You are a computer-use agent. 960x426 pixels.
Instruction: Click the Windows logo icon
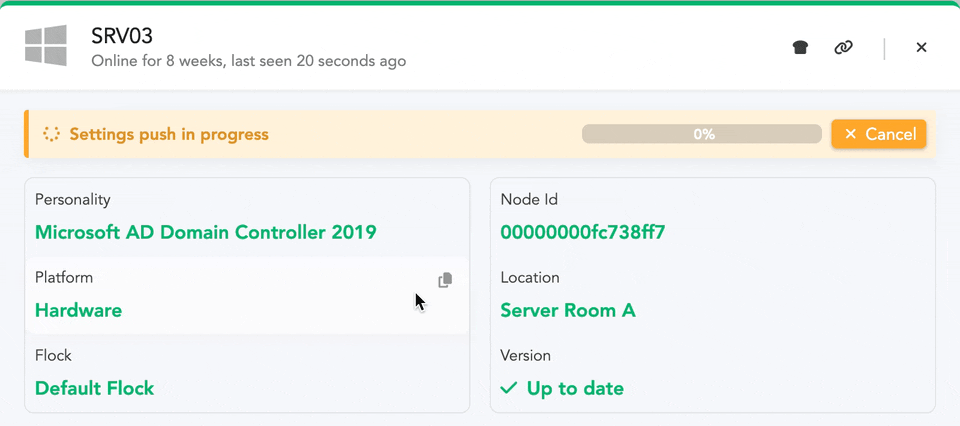[x=46, y=47]
